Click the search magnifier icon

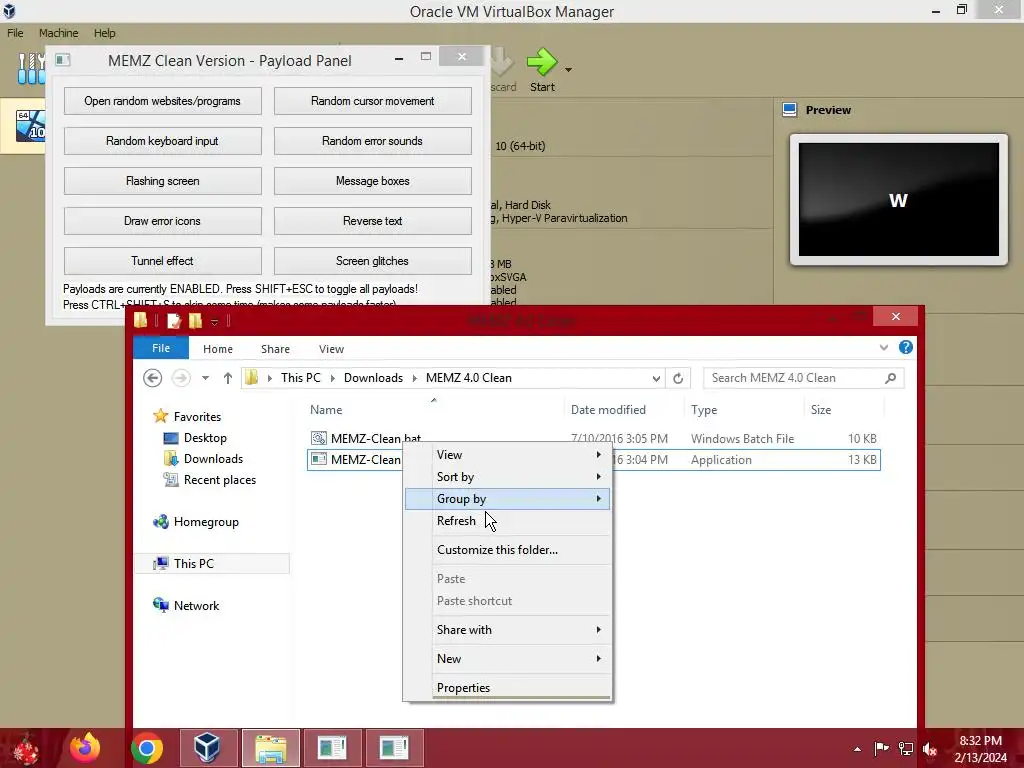[890, 377]
